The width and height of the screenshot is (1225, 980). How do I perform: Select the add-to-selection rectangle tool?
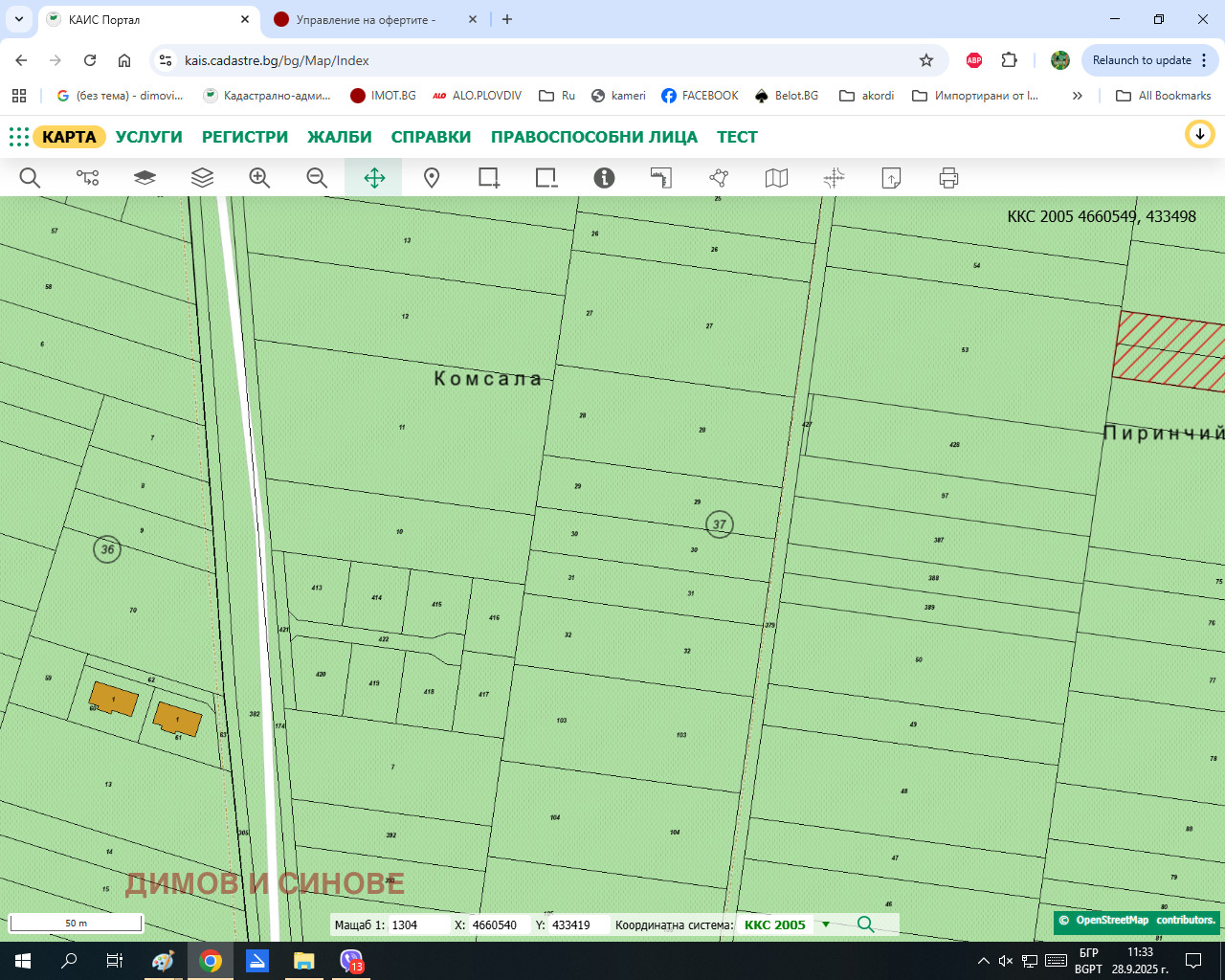click(489, 178)
